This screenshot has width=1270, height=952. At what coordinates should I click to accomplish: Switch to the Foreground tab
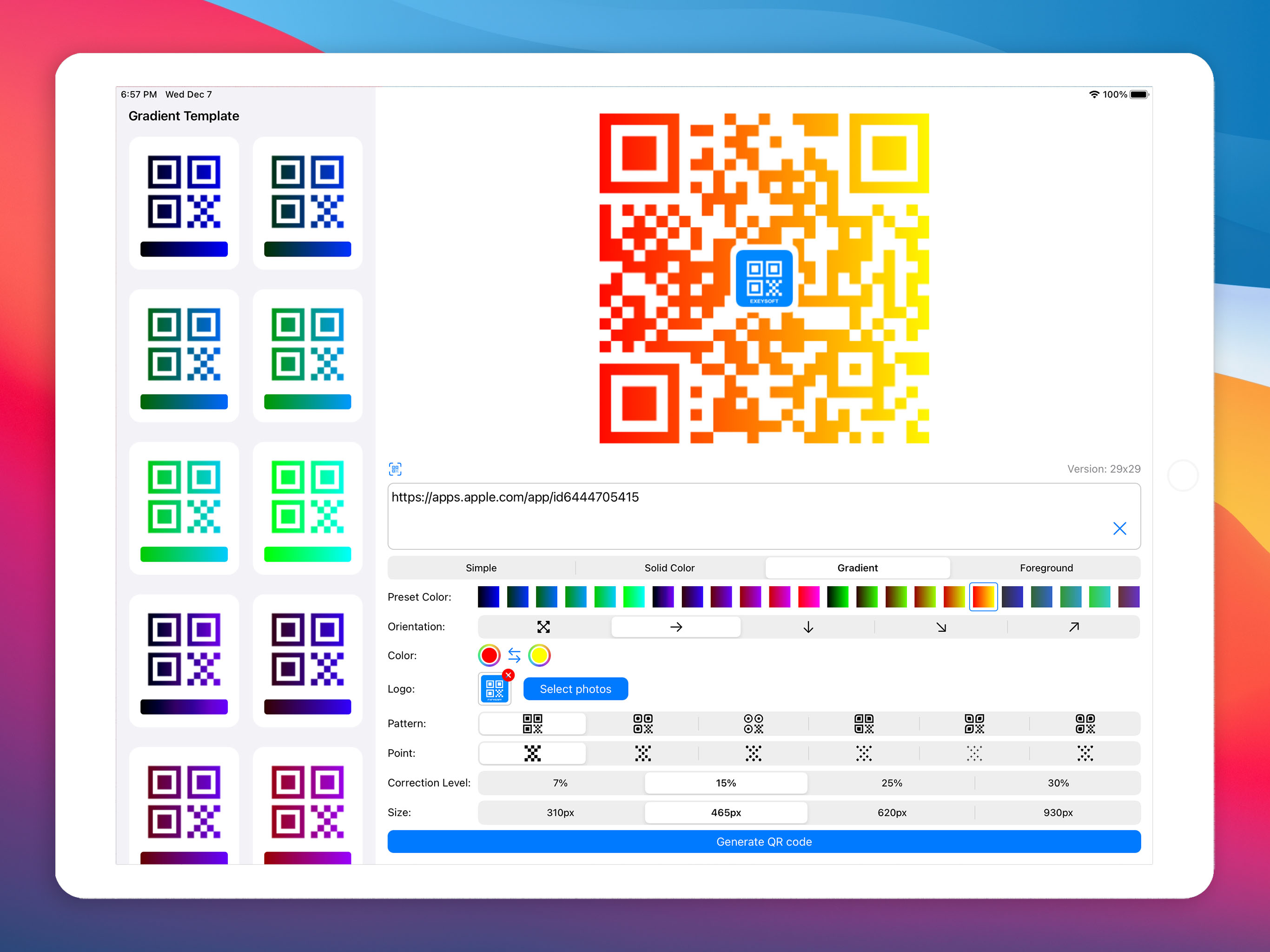[1046, 567]
